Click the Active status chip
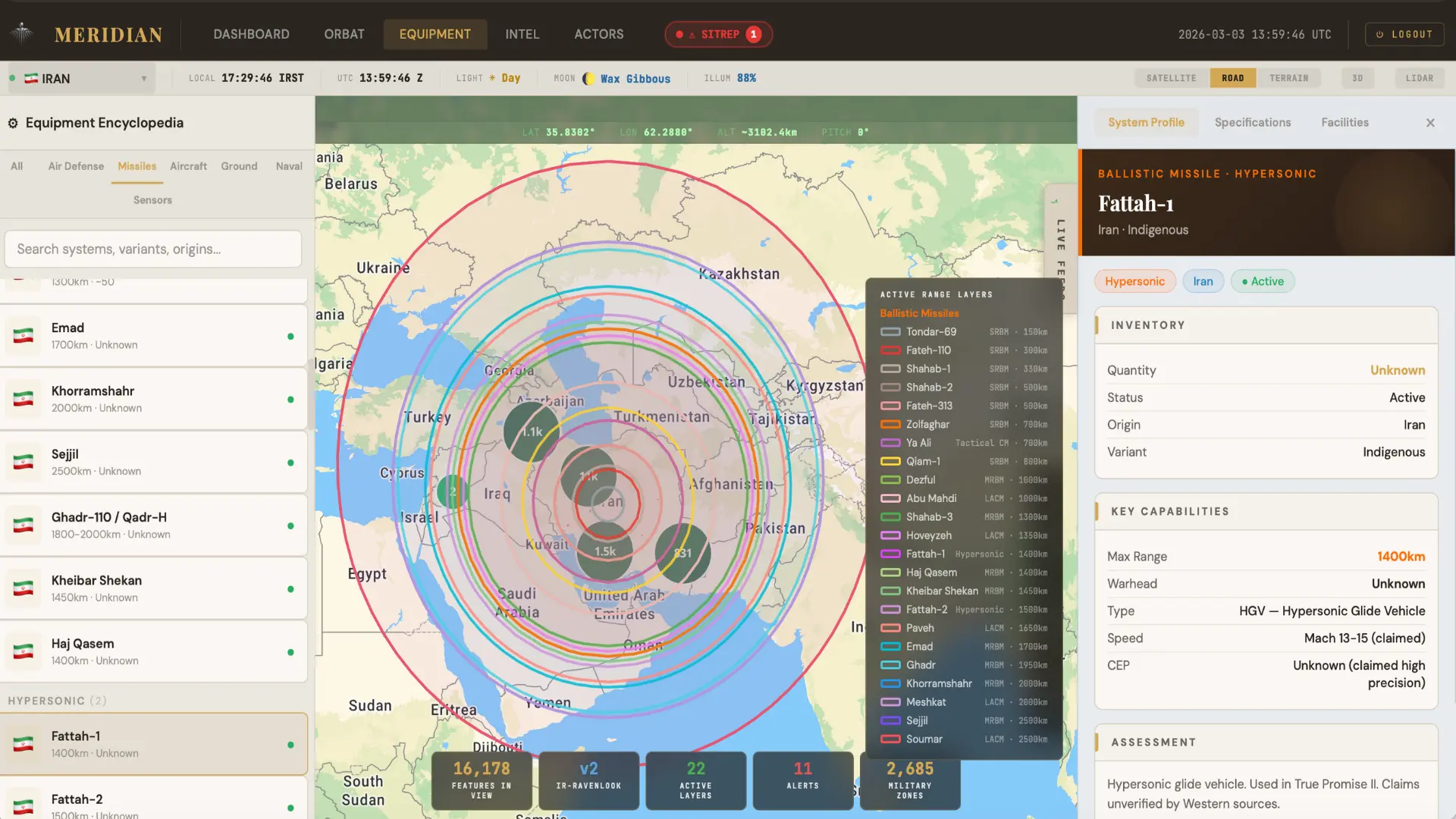 click(1263, 281)
